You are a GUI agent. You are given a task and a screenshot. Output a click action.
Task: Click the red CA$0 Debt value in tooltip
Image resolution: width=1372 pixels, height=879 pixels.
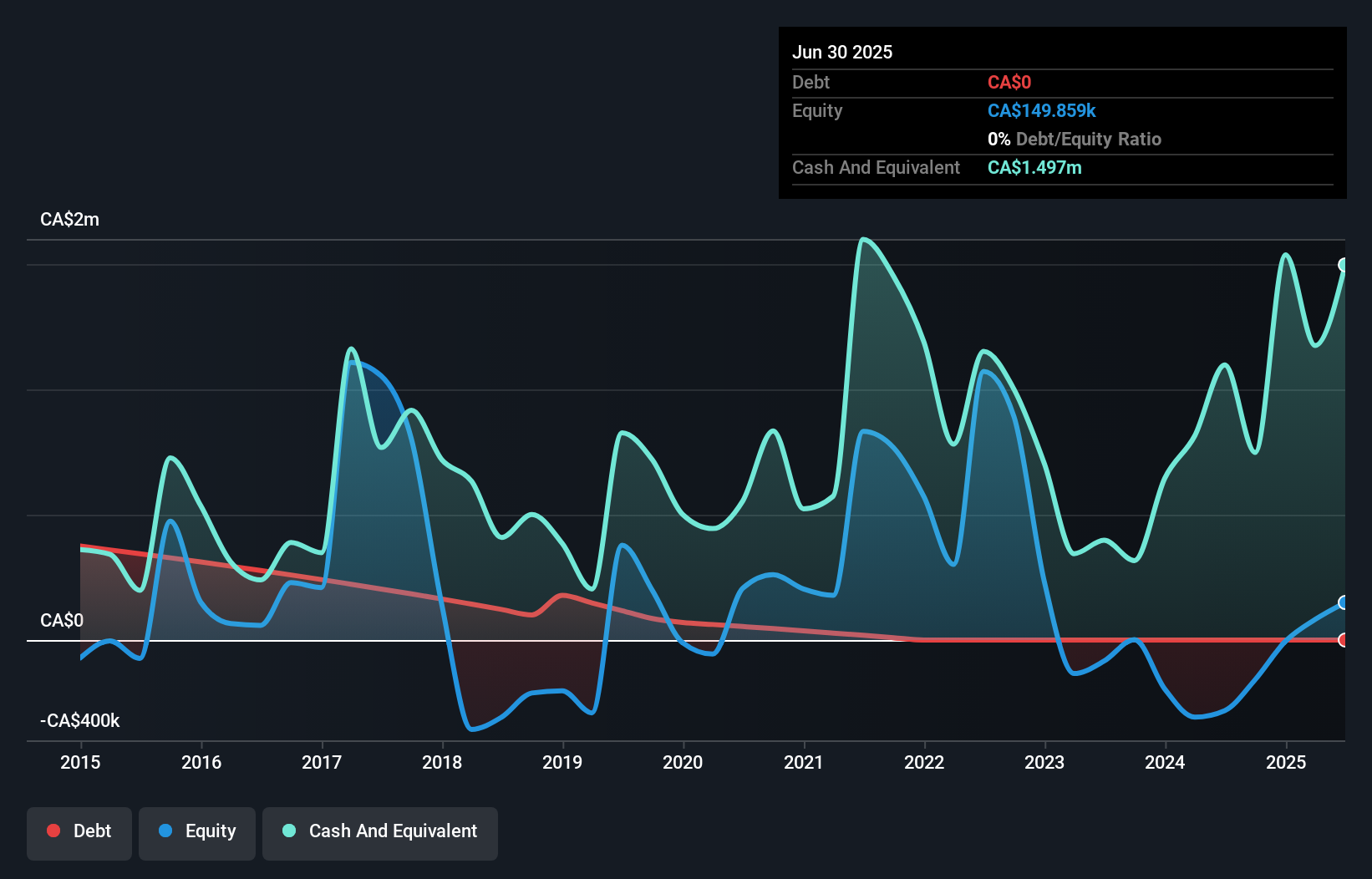[1009, 82]
